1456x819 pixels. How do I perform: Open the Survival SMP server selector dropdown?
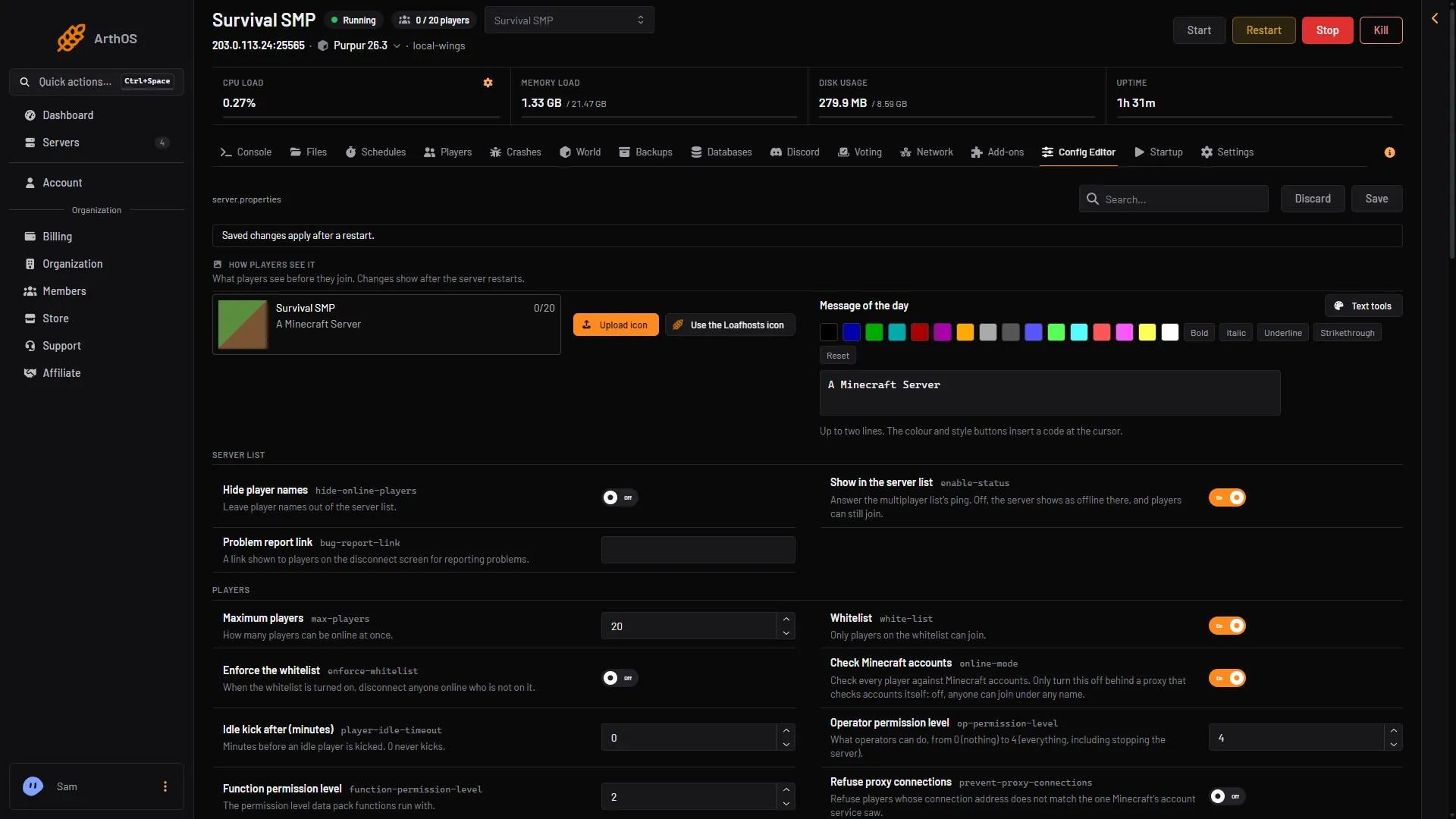[x=569, y=20]
